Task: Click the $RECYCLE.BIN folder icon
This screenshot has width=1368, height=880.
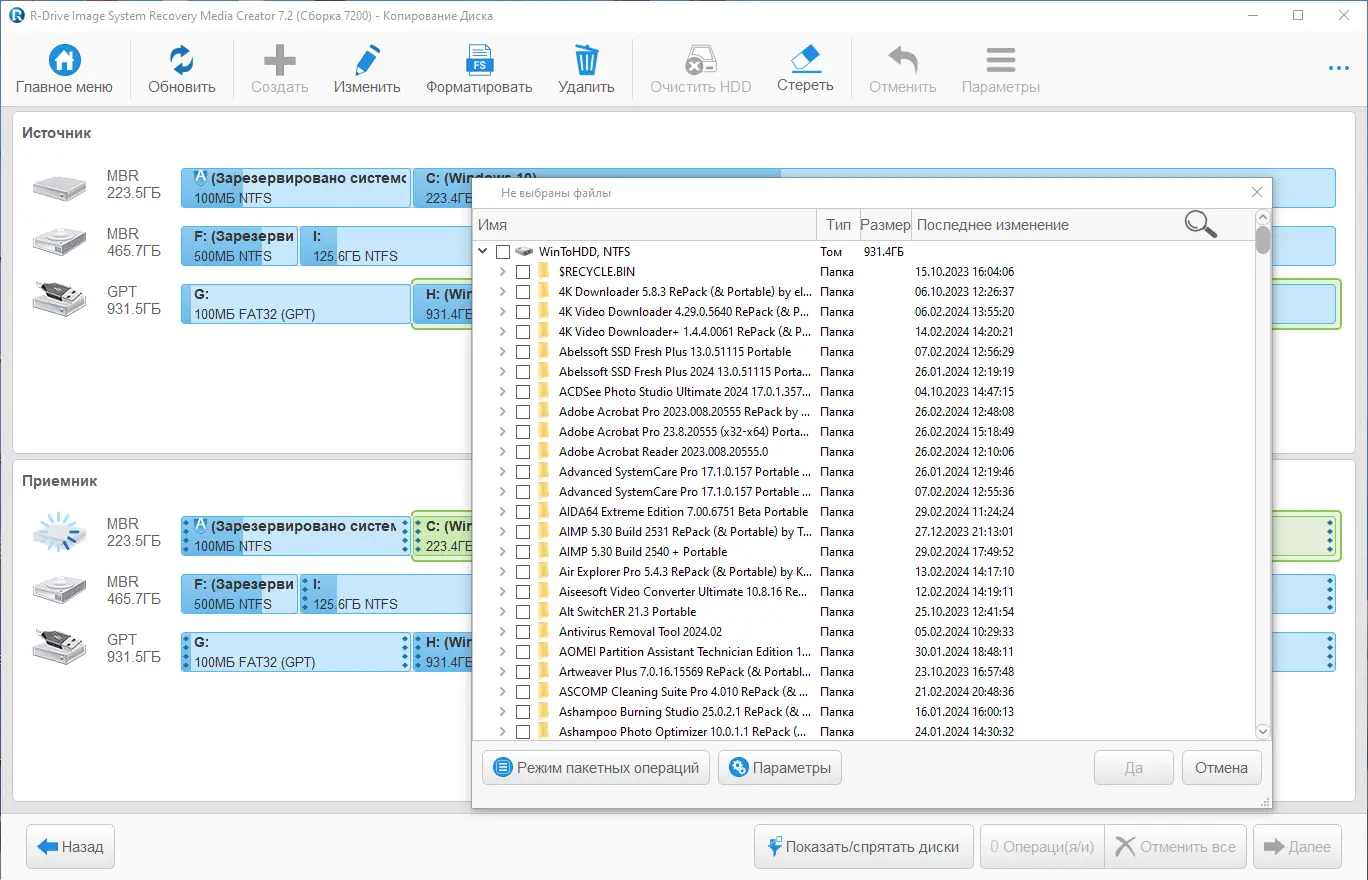Action: click(x=544, y=271)
